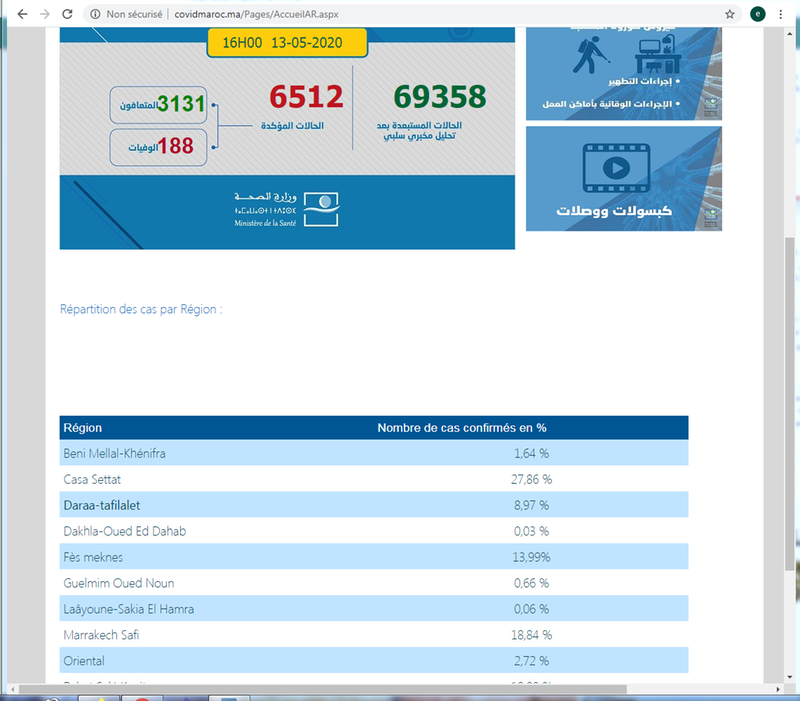Viewport: 800px width, 701px height.
Task: Click the 'Répartition des cas par Région' heading
Action: pyautogui.click(x=141, y=310)
